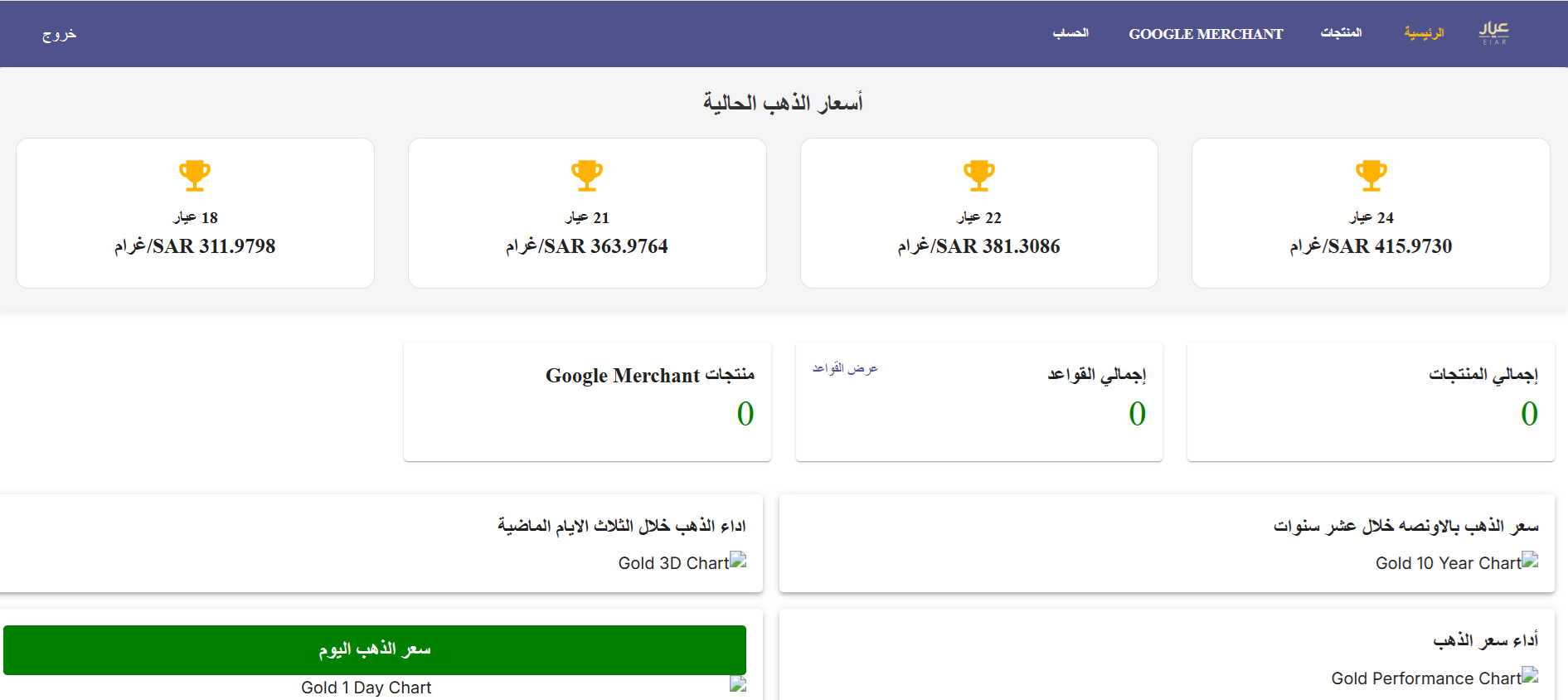
Task: Click the Gold 3D Chart broken image icon
Action: click(738, 561)
